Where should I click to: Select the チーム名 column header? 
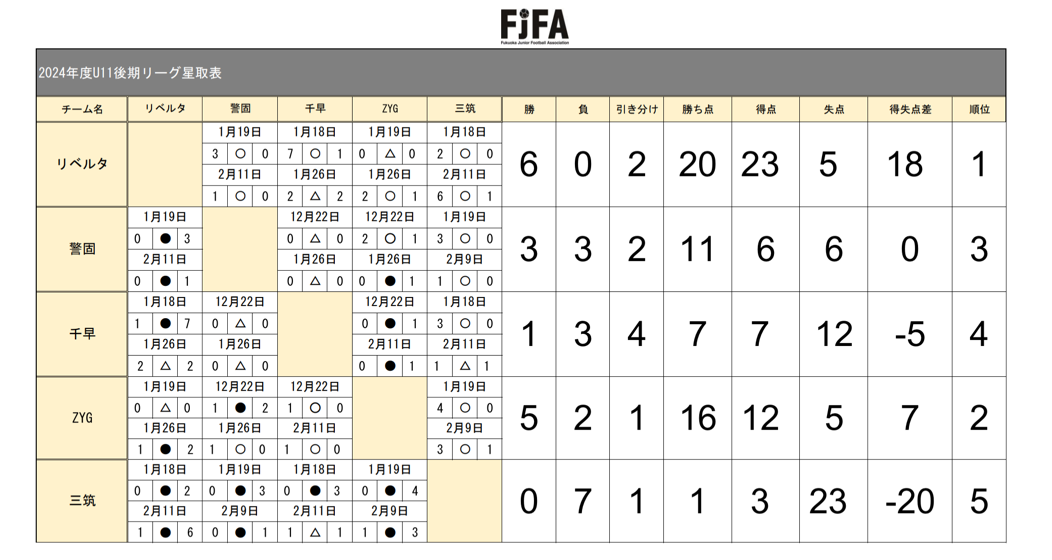tap(82, 109)
